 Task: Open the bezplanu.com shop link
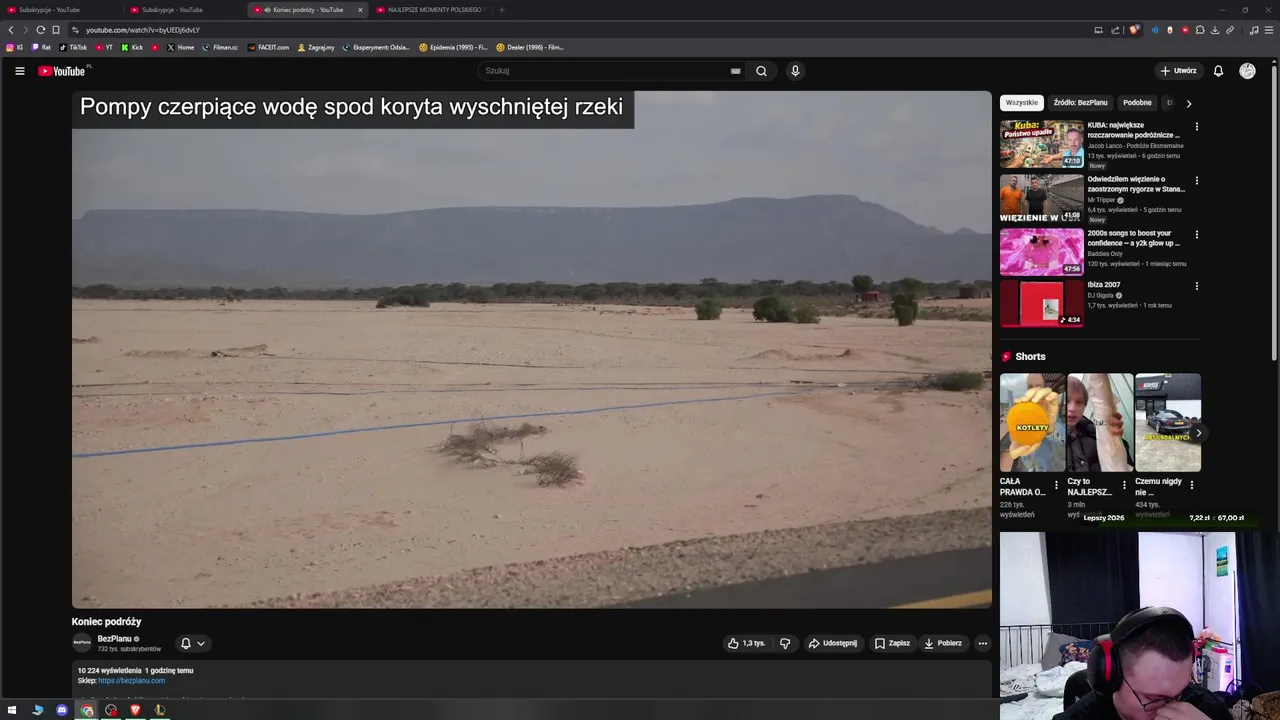(x=131, y=681)
